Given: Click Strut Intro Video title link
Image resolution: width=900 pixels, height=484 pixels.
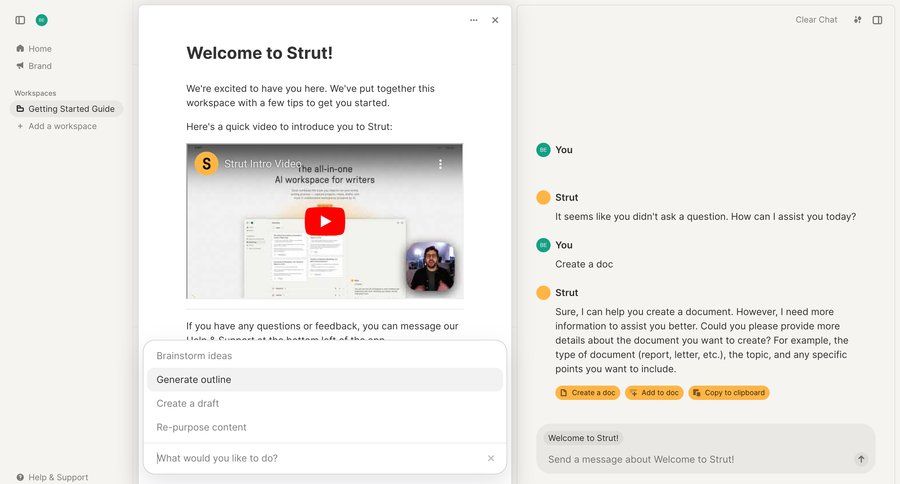Looking at the screenshot, I should (262, 164).
